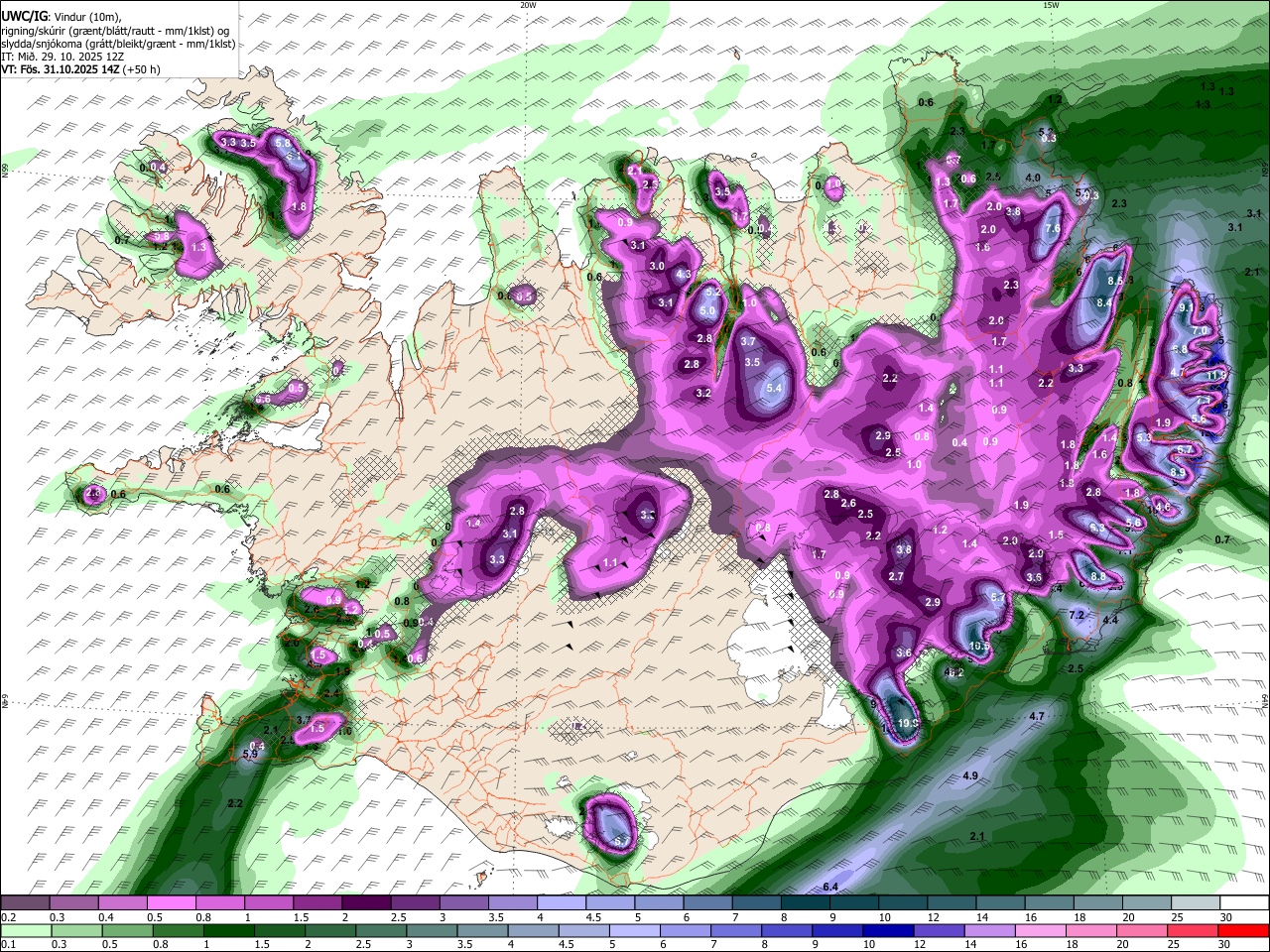Click the "9.1" value off the east coast
Viewport: 1270px width, 952px height.
(1187, 308)
